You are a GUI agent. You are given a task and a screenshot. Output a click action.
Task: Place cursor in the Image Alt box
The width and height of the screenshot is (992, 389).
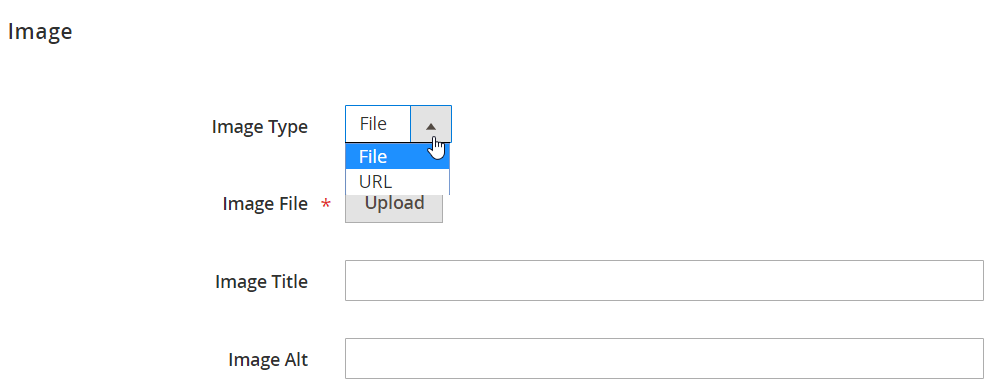tap(664, 359)
